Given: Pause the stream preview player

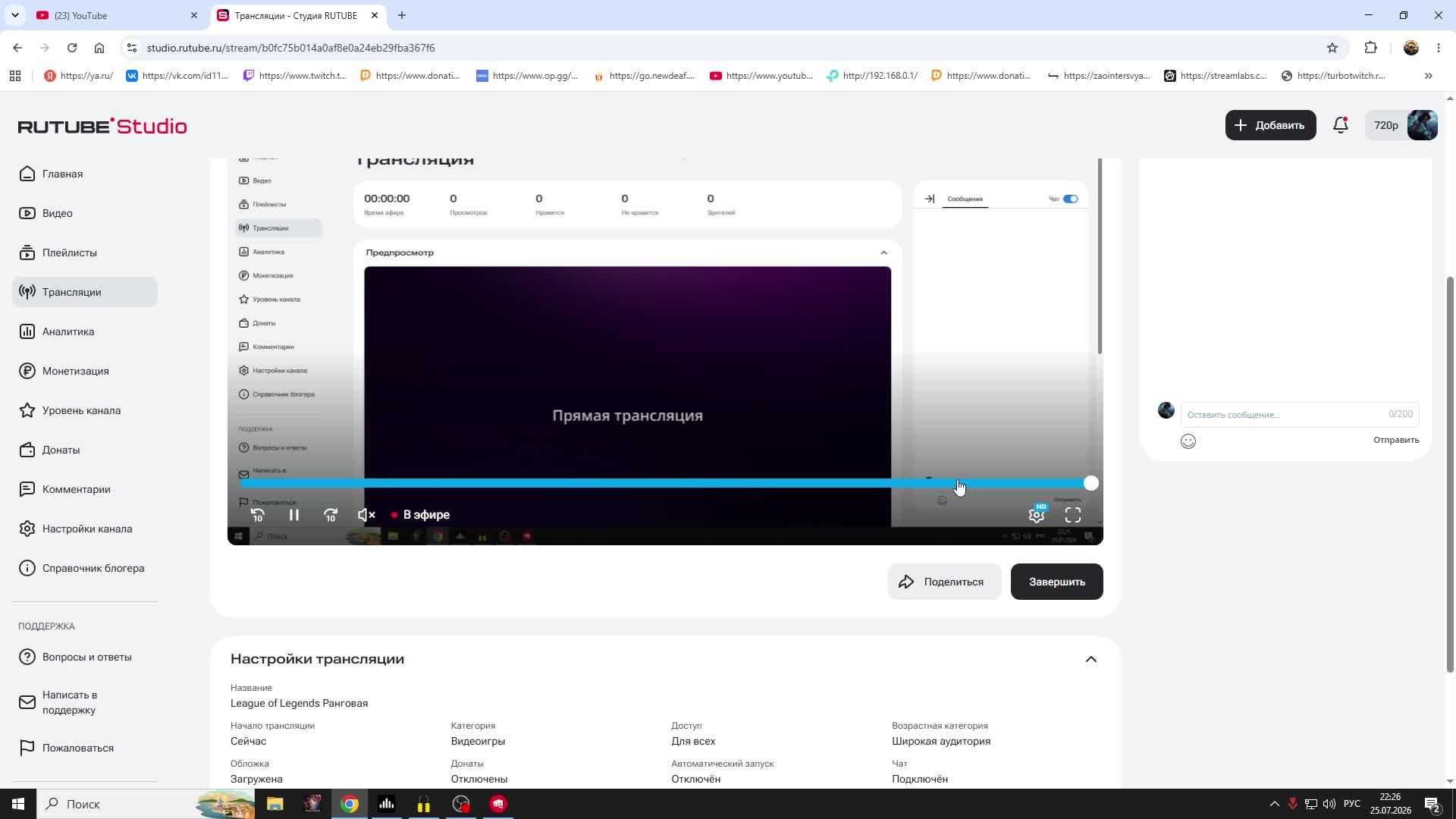Looking at the screenshot, I should pos(294,515).
